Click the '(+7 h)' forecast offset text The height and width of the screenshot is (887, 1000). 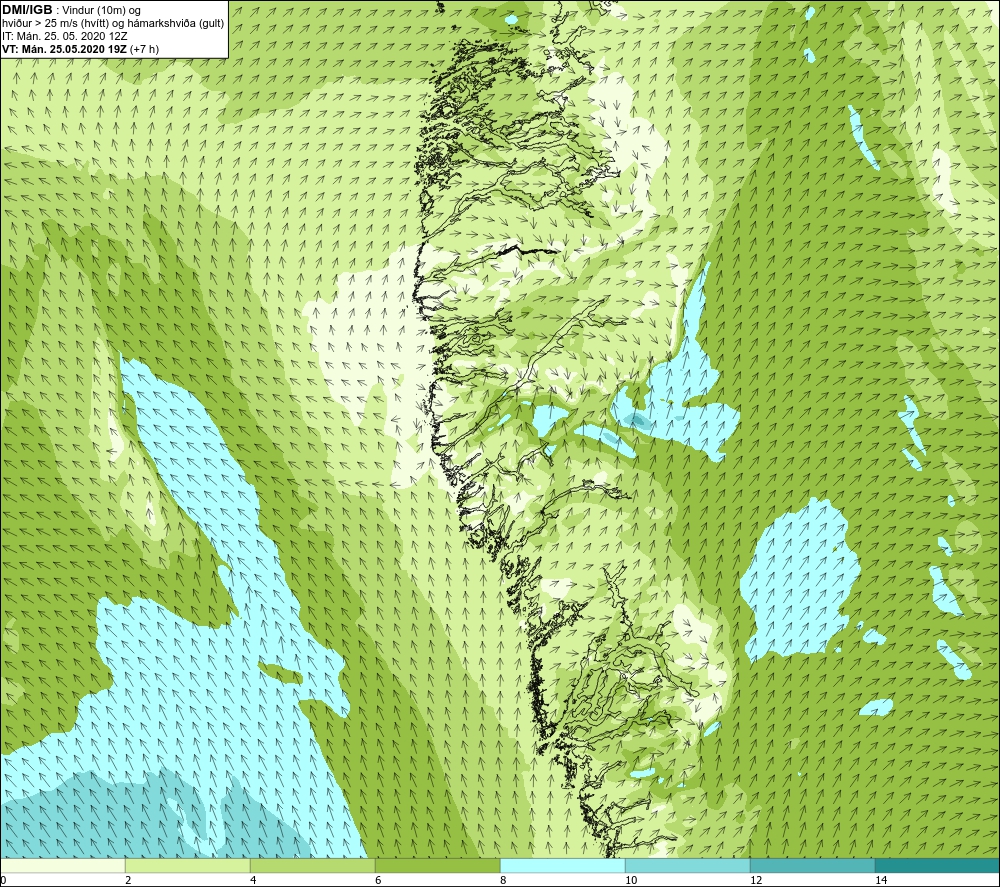(145, 49)
